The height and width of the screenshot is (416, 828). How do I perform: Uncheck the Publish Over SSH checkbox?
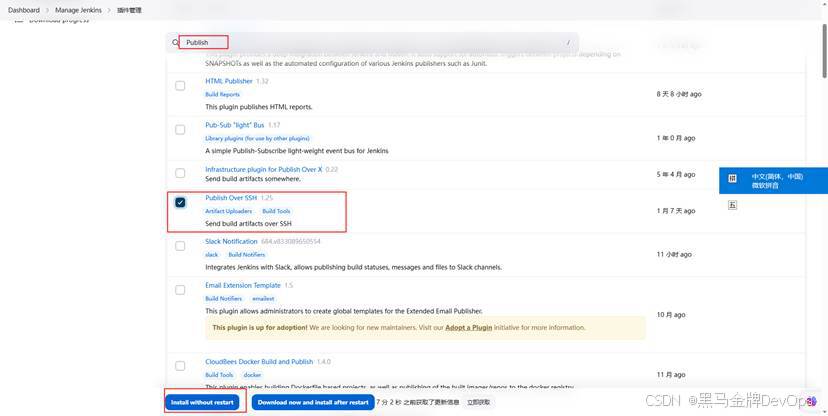[x=180, y=202]
